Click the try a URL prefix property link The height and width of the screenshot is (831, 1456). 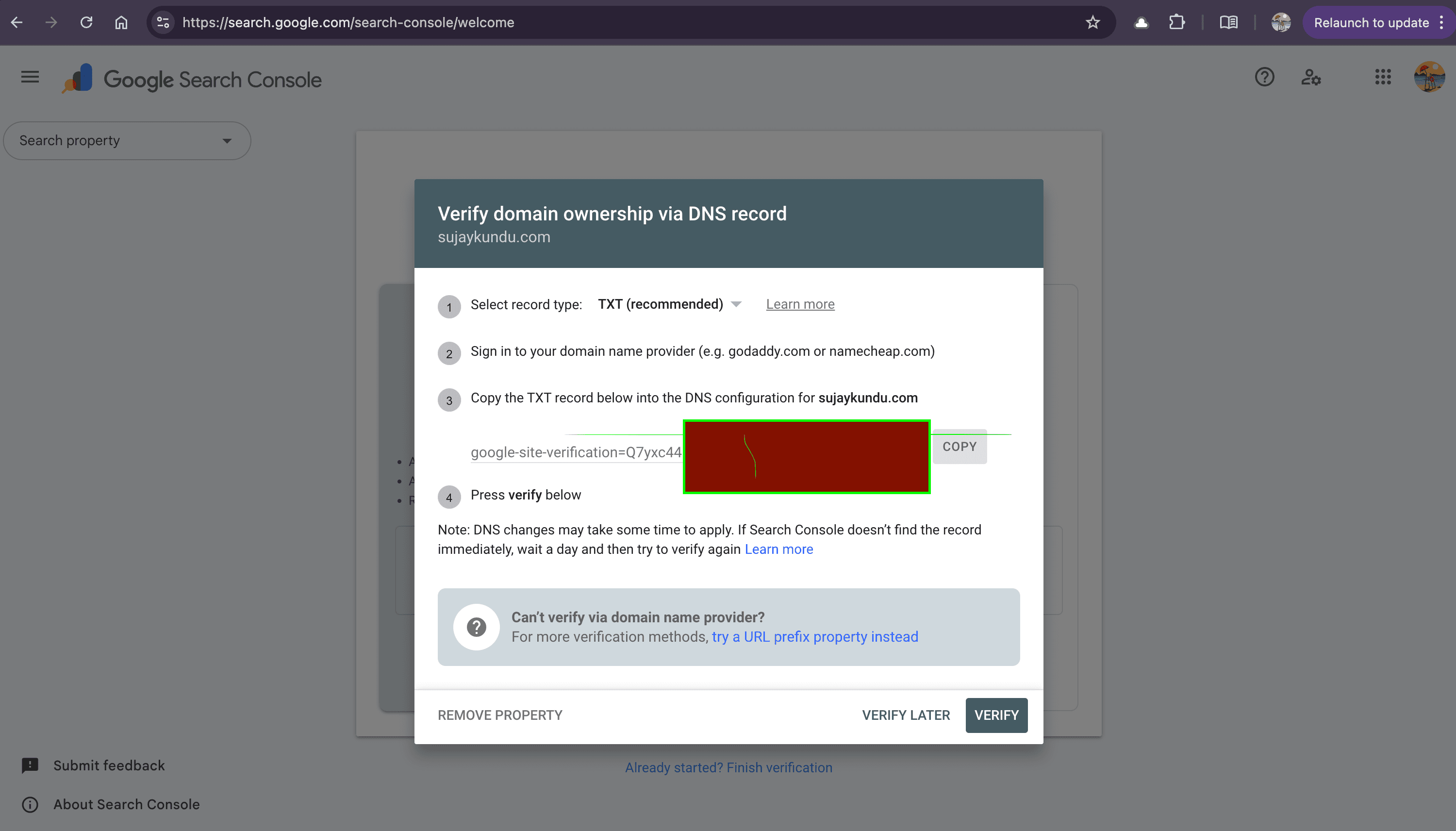[x=814, y=636]
